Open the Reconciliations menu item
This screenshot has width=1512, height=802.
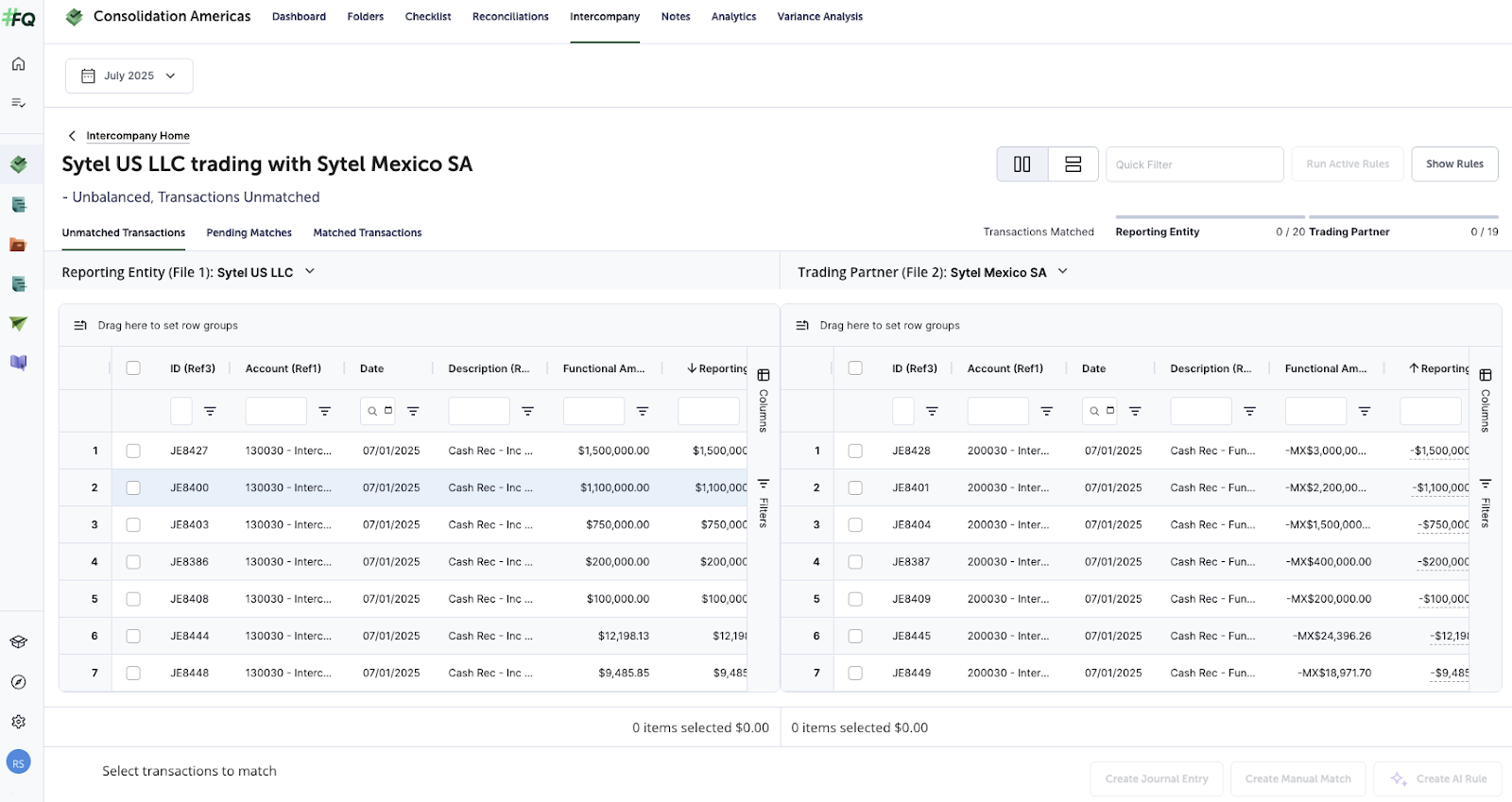tap(510, 17)
